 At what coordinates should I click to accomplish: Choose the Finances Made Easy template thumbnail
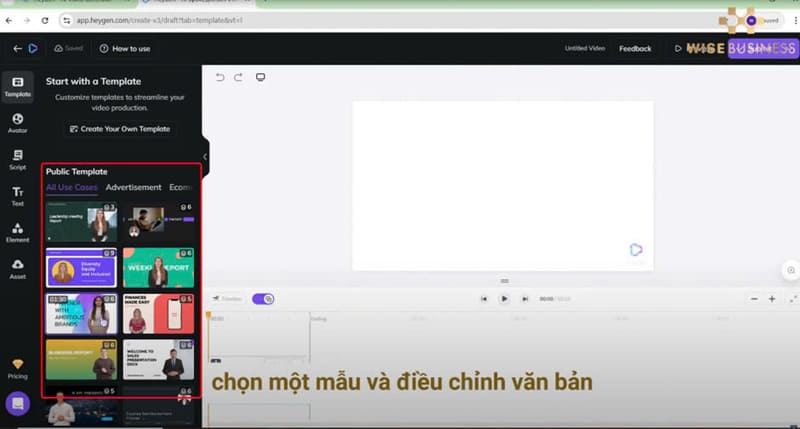point(158,313)
